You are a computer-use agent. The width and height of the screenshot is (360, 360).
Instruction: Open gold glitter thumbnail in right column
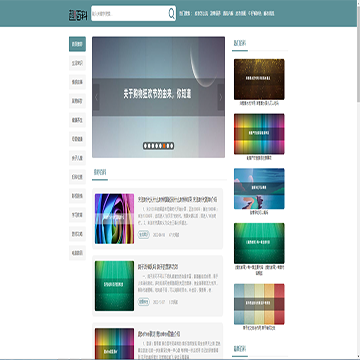tap(259, 79)
